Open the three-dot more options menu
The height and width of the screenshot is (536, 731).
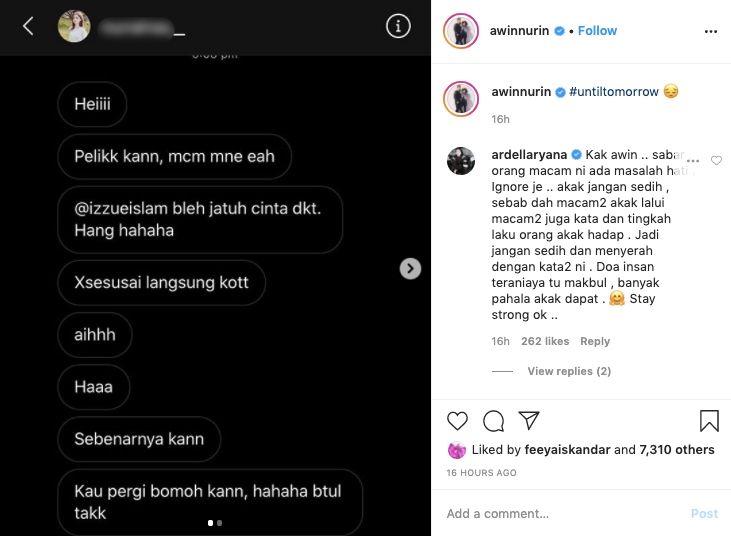pos(710,31)
